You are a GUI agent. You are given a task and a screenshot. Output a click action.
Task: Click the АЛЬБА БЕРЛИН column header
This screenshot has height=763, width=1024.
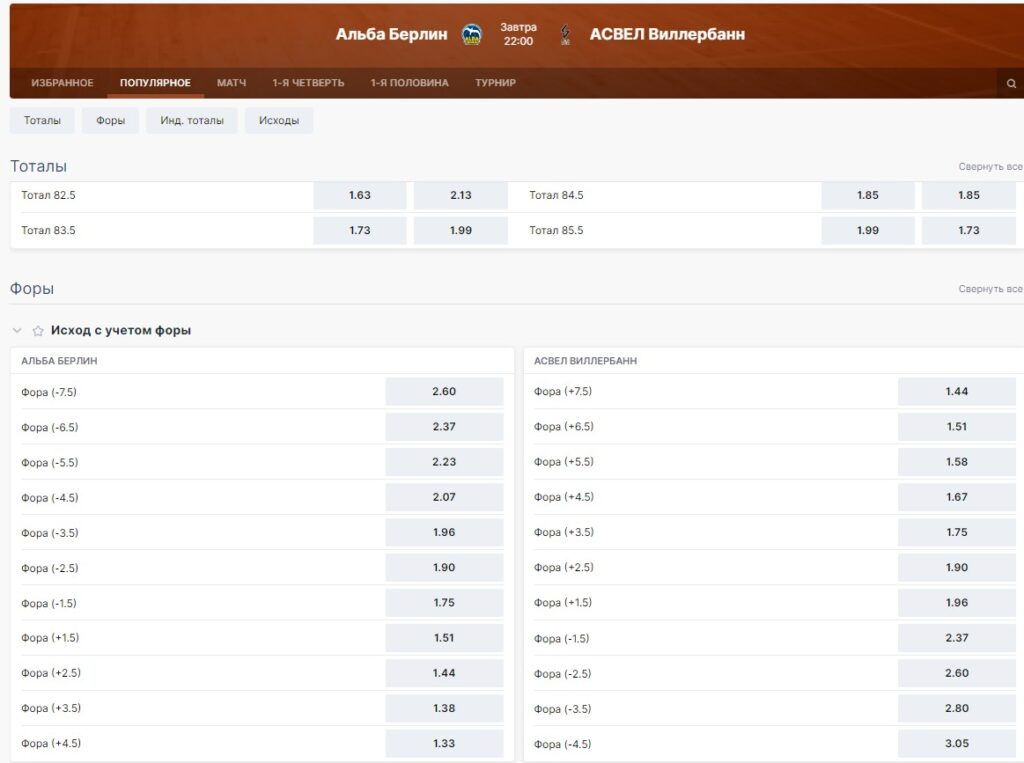click(59, 361)
